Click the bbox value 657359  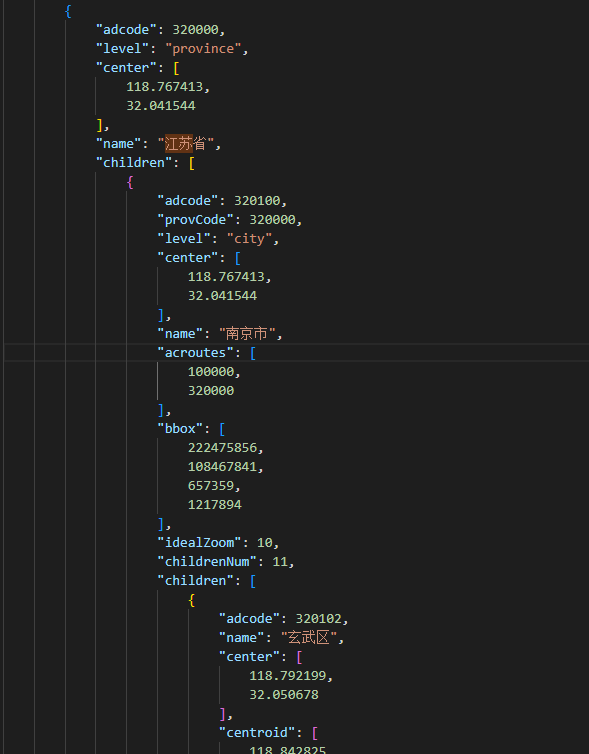point(211,486)
